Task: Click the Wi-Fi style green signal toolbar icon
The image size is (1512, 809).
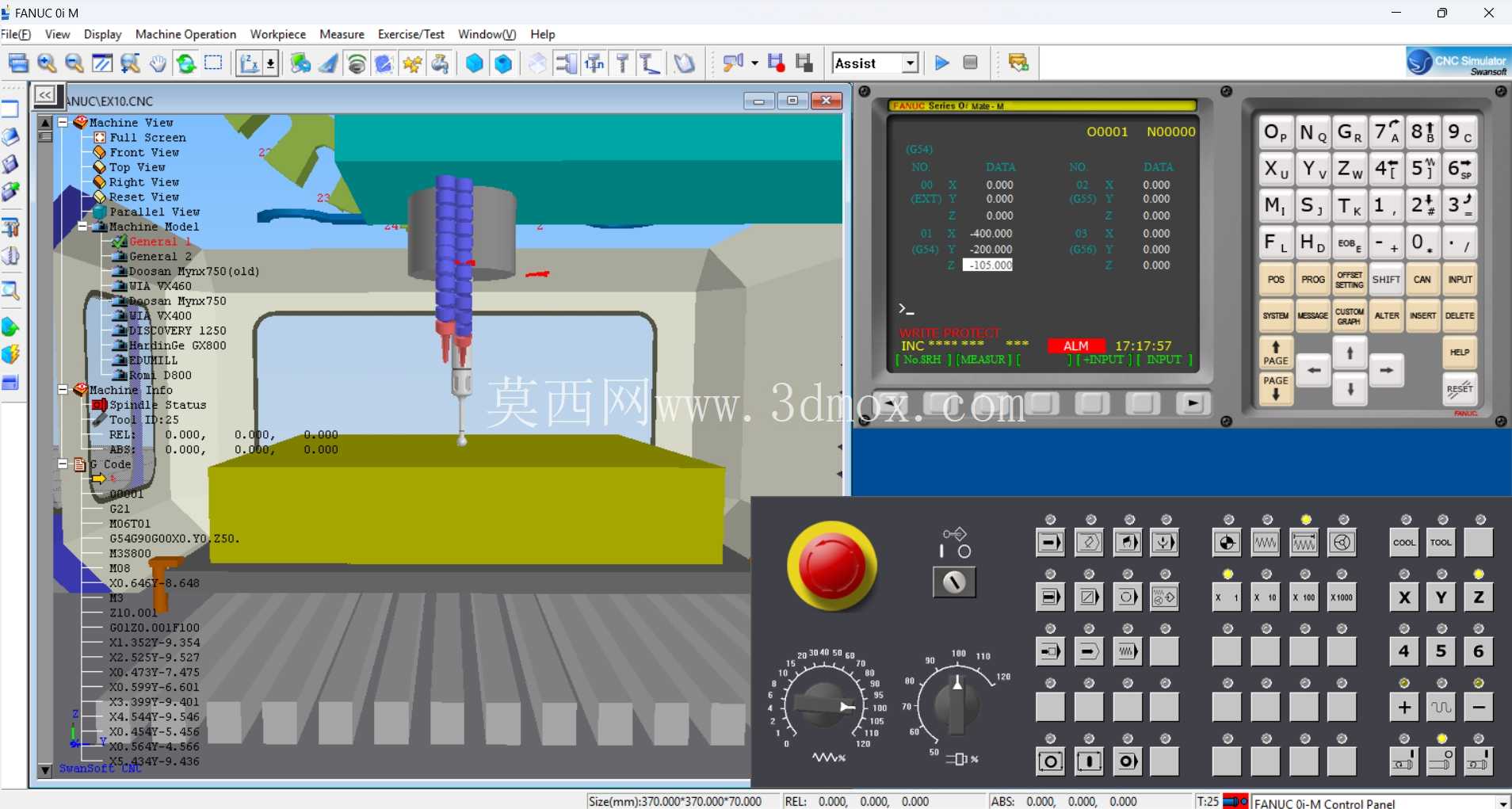Action: 357,63
